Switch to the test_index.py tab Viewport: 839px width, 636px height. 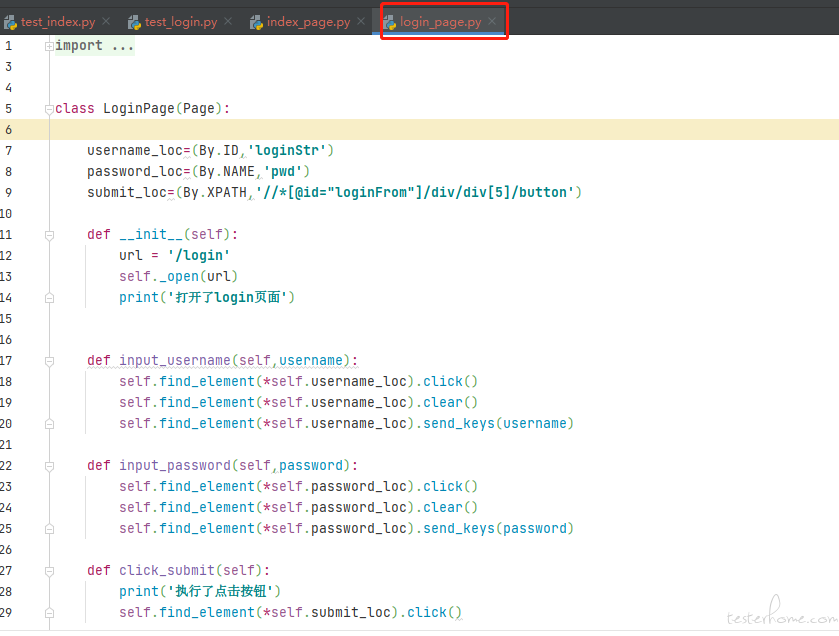click(58, 22)
